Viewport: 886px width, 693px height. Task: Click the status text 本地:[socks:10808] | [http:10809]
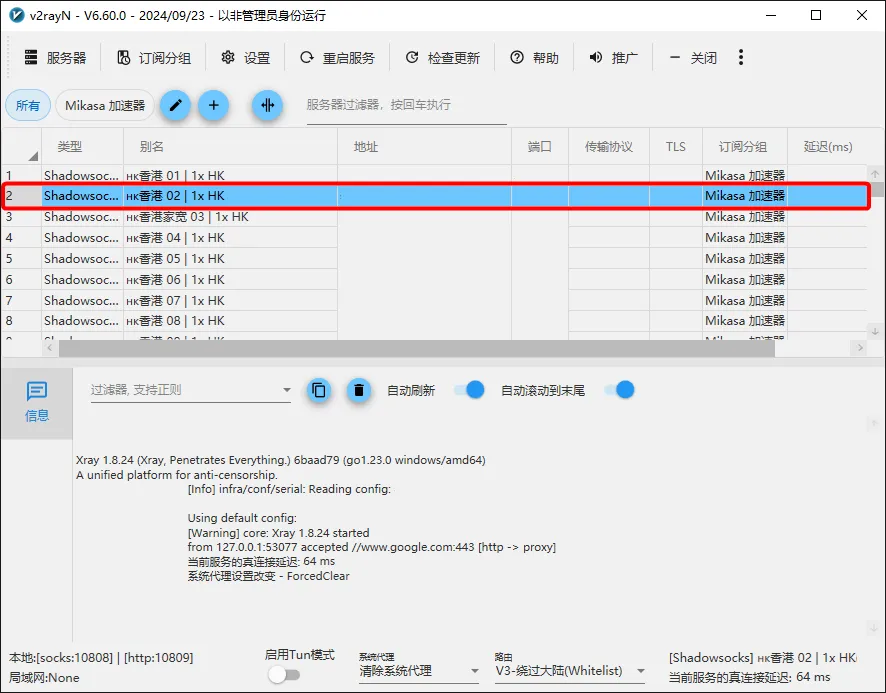(101, 657)
